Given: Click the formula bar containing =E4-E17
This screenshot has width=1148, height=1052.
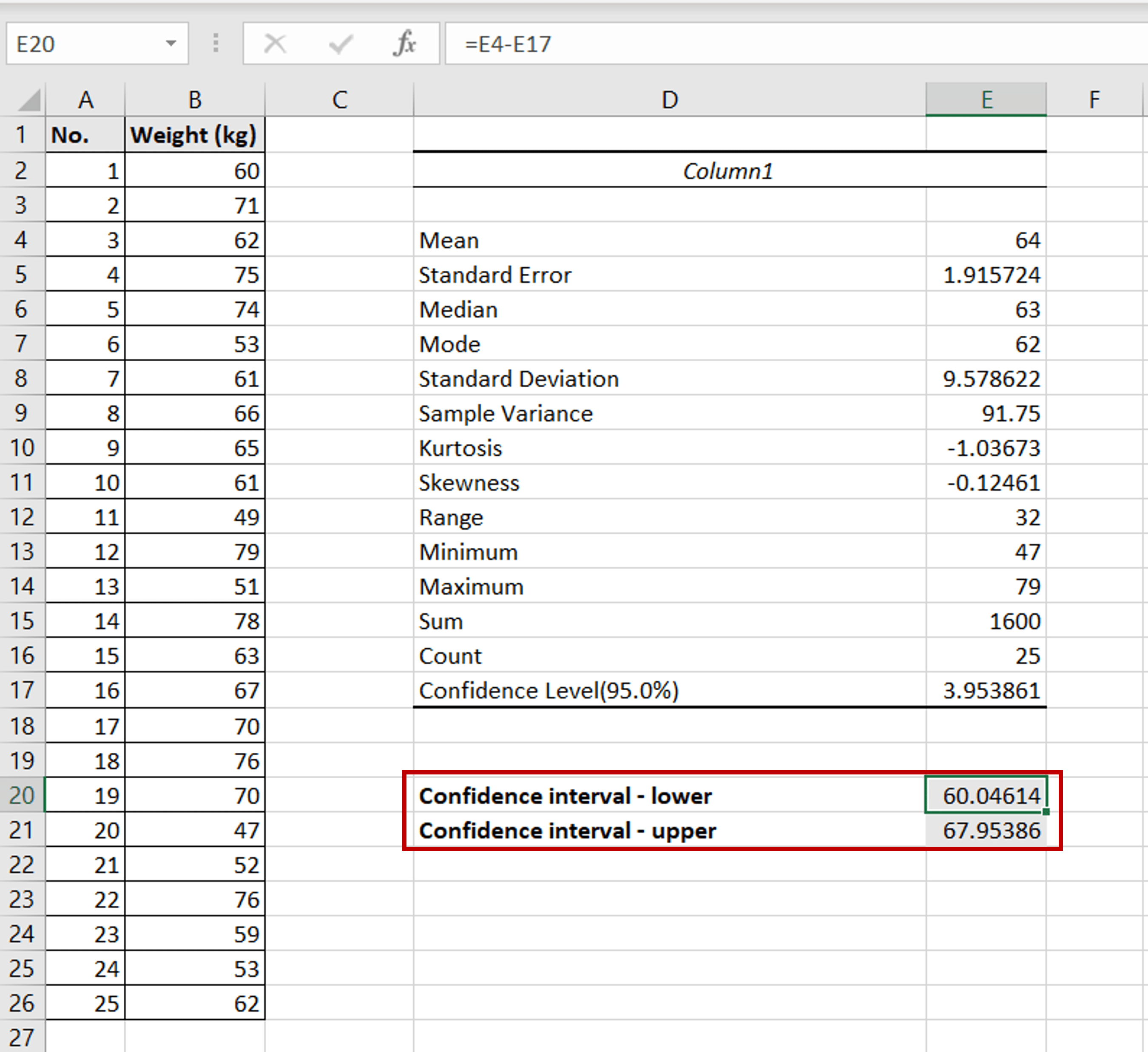Looking at the screenshot, I should (x=626, y=43).
